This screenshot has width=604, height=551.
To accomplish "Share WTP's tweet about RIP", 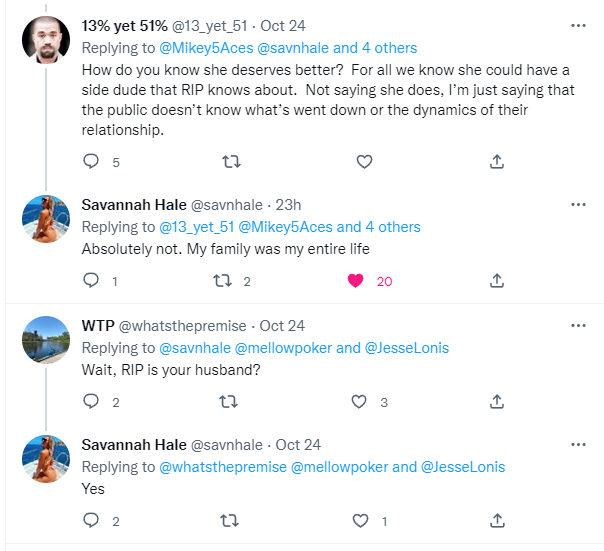I will [x=497, y=402].
